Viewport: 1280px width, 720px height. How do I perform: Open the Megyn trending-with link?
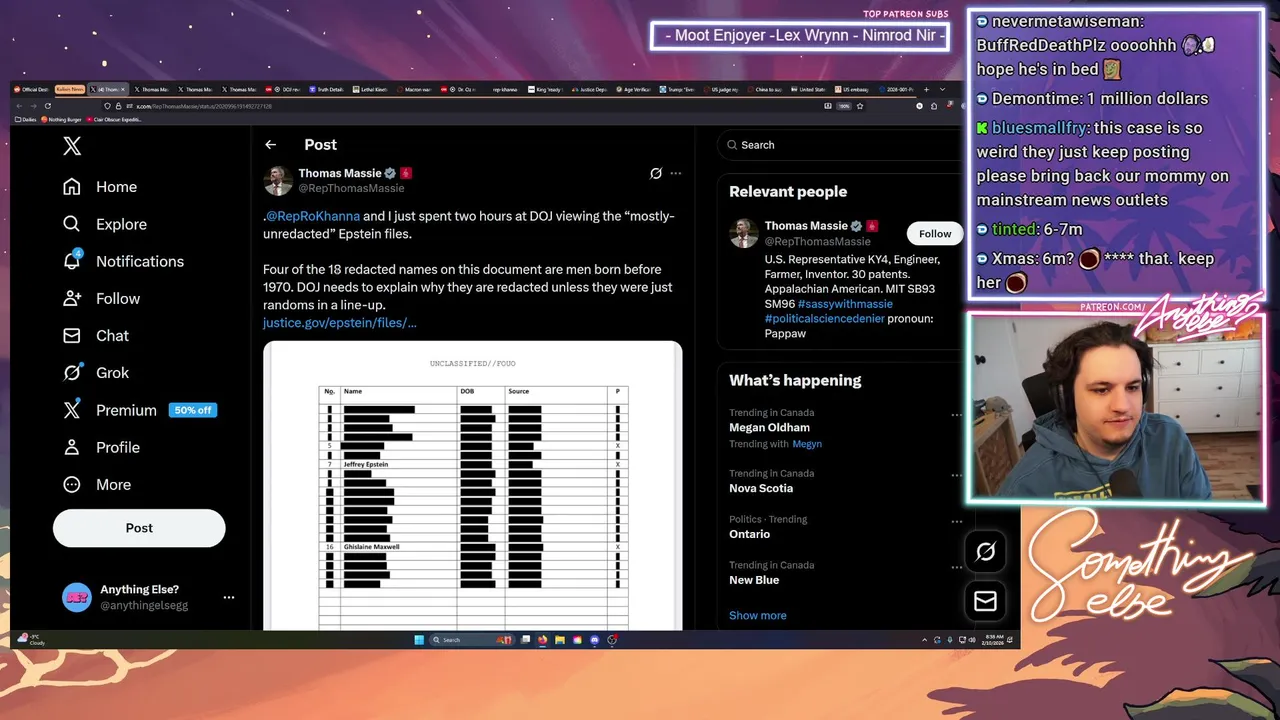[807, 444]
